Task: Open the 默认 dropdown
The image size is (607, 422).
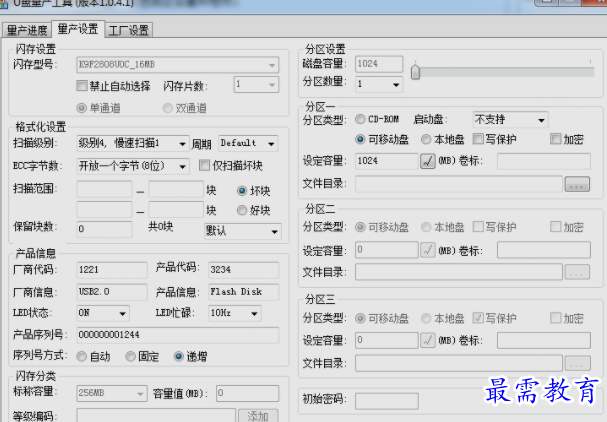Action: (242, 231)
